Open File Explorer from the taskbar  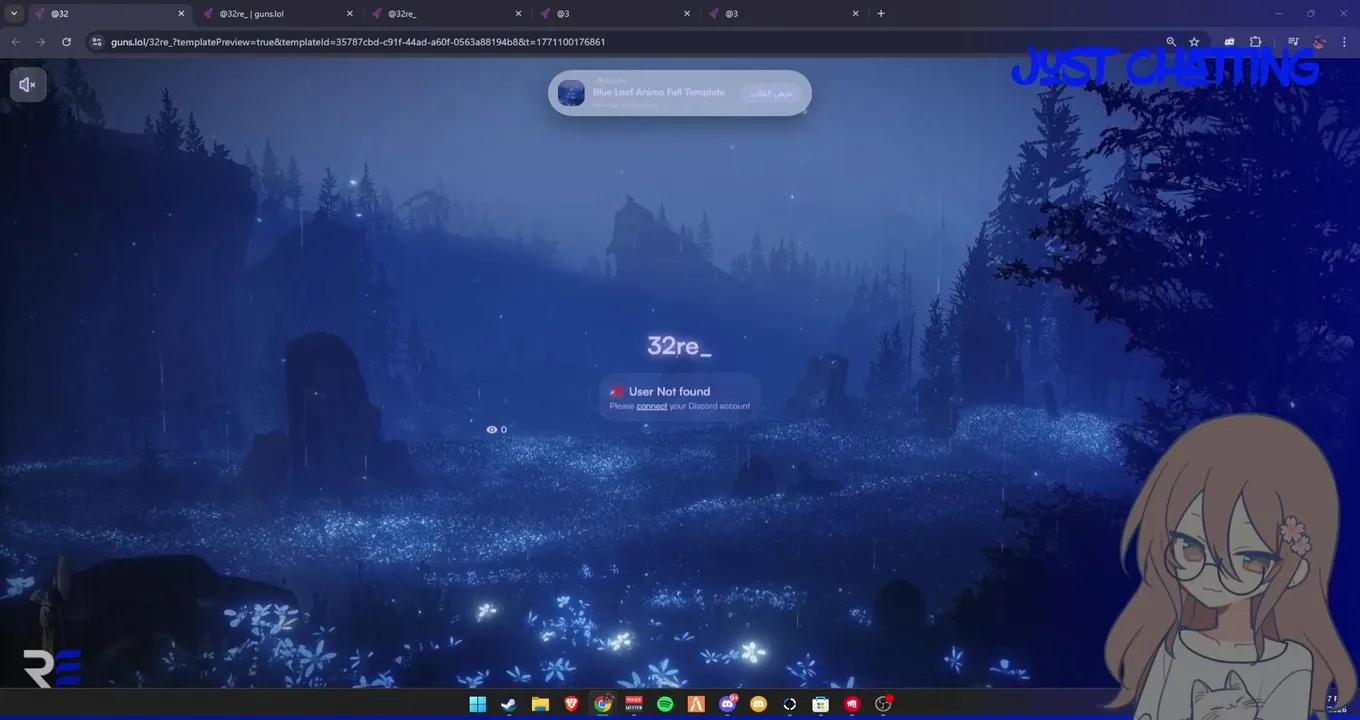tap(540, 704)
